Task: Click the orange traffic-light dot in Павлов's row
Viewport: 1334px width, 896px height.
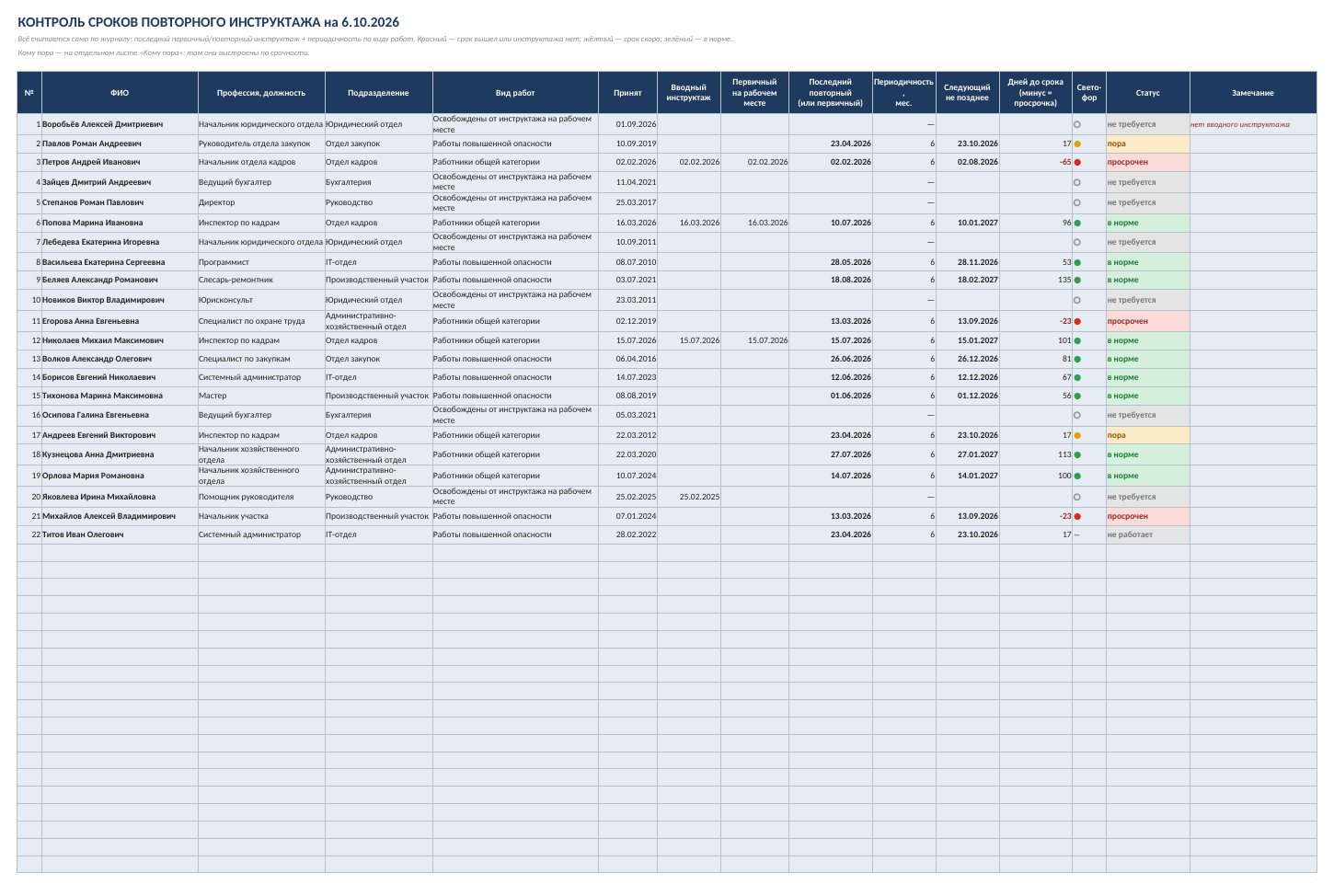Action: coord(1077,144)
